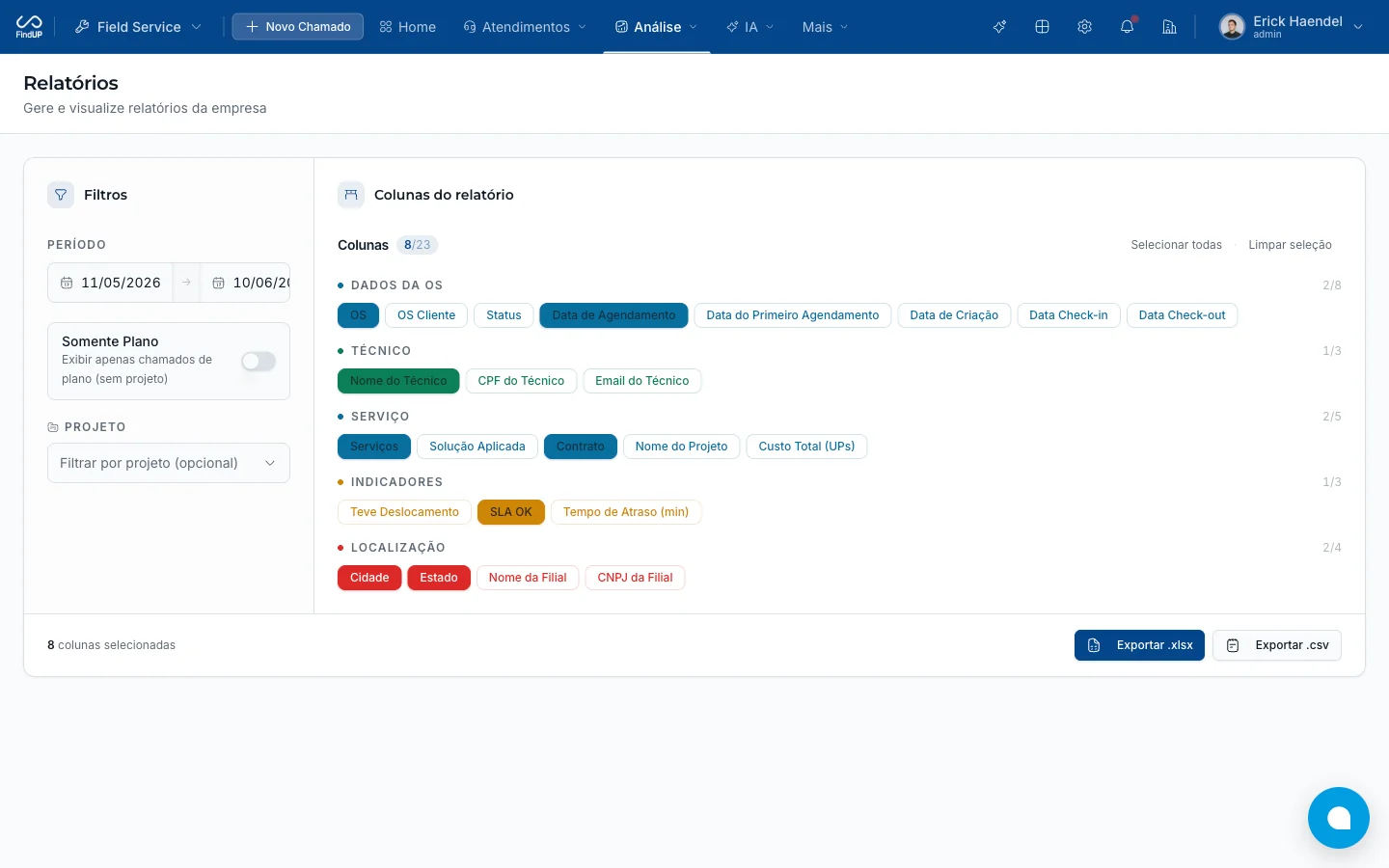1389x868 pixels.
Task: Select the CNPJ da Filial chip
Action: (x=635, y=578)
